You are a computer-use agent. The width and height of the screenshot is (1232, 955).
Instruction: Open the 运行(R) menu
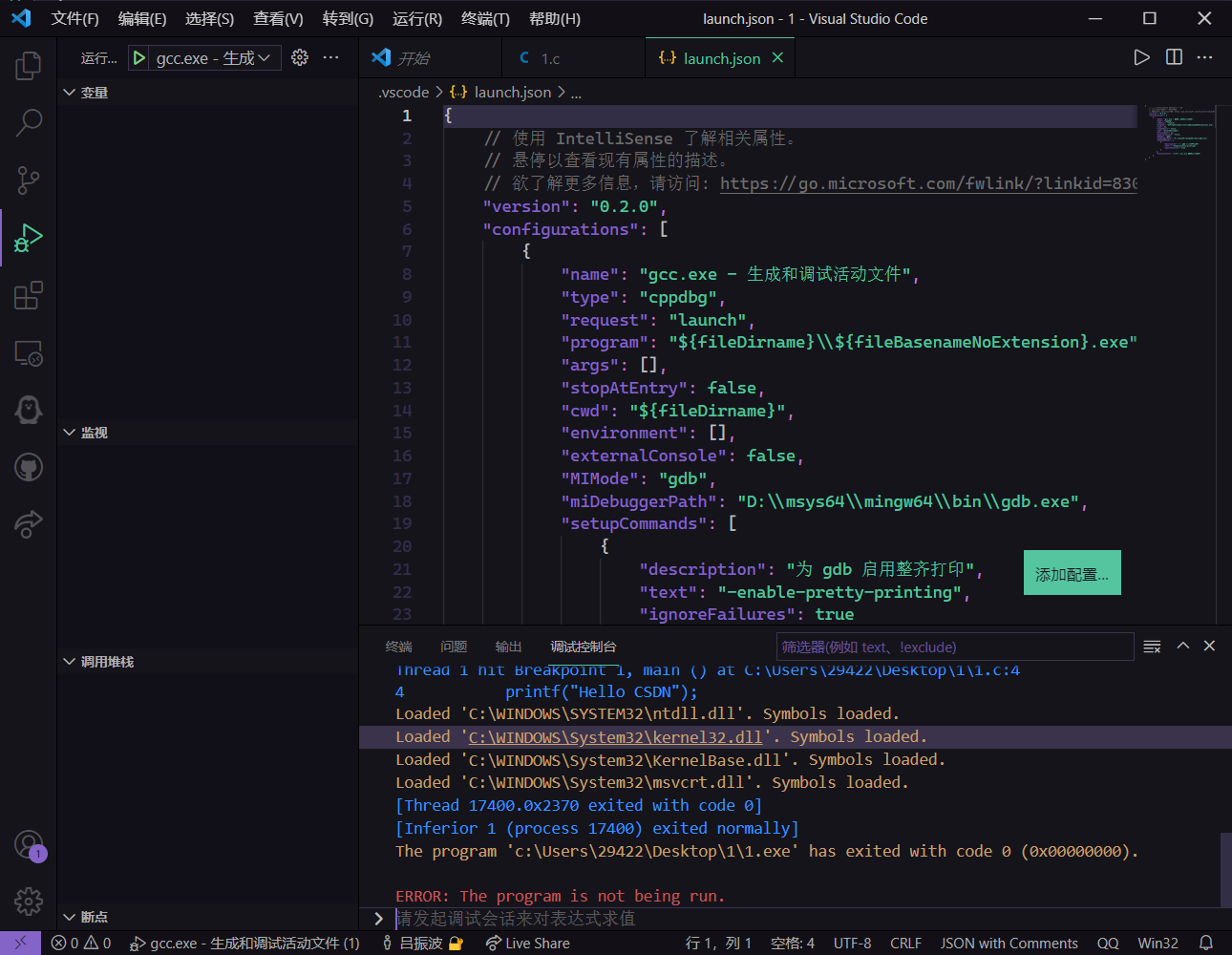415,18
